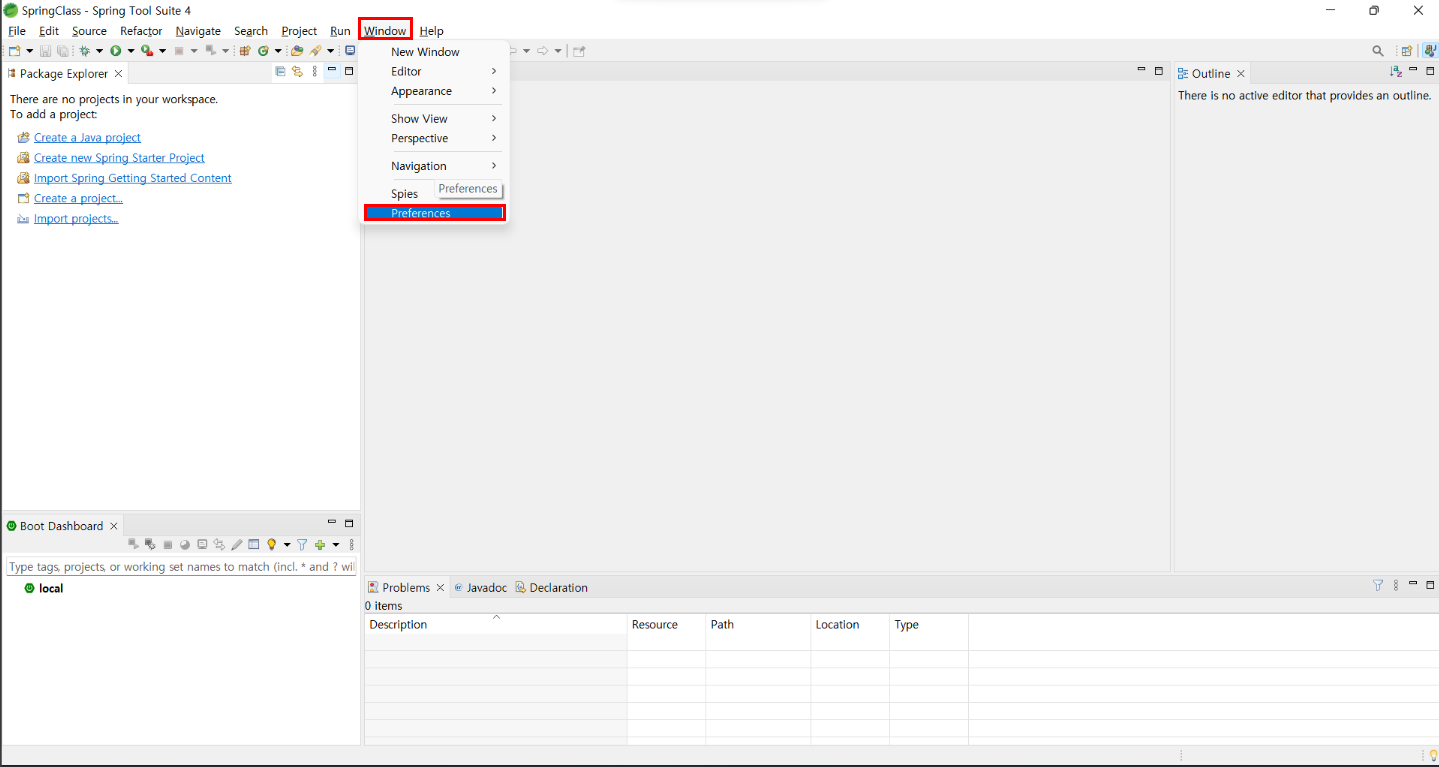
Task: Click the New file wizard icon
Action: 15,51
